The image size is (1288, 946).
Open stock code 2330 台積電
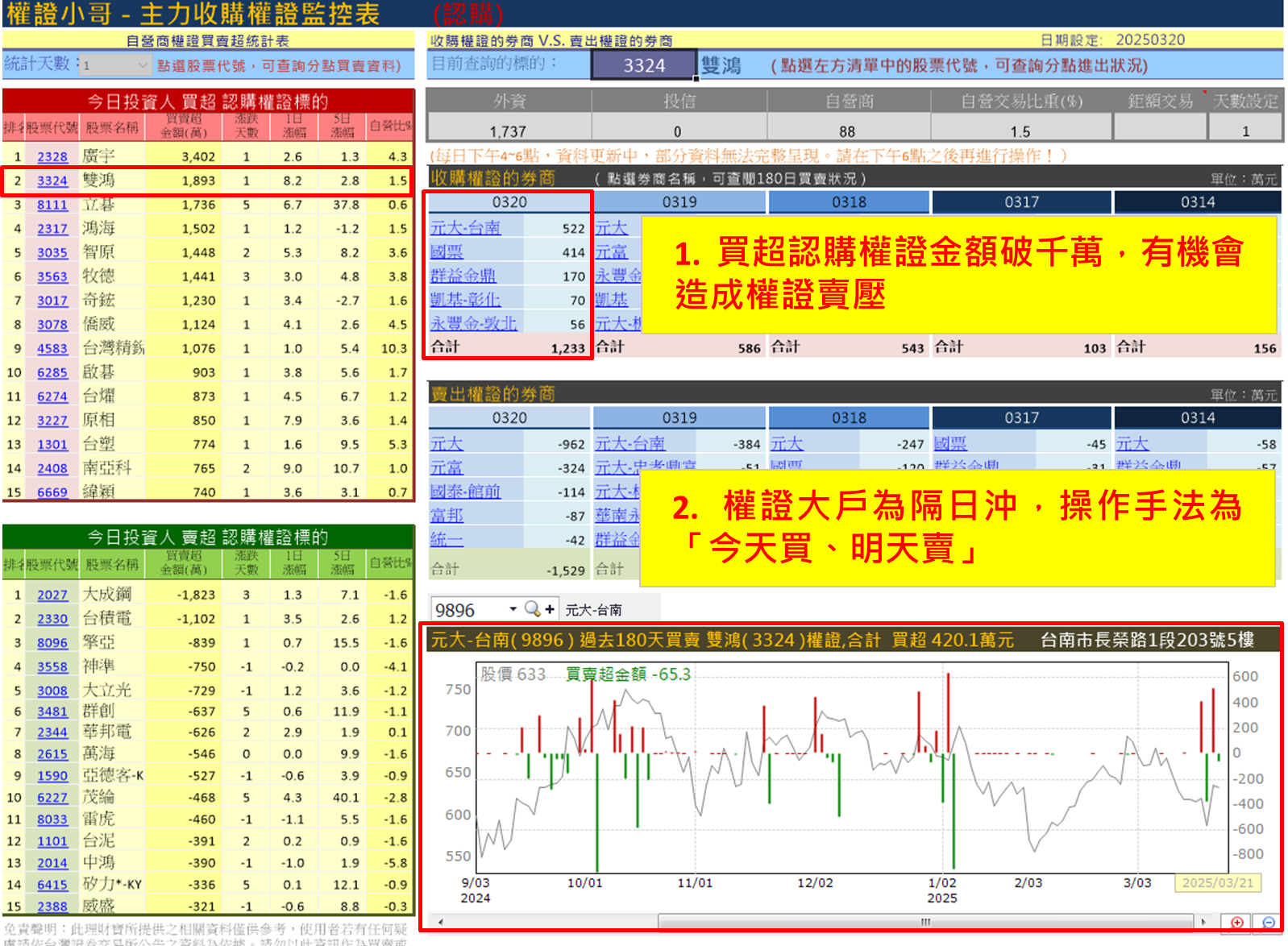[52, 619]
